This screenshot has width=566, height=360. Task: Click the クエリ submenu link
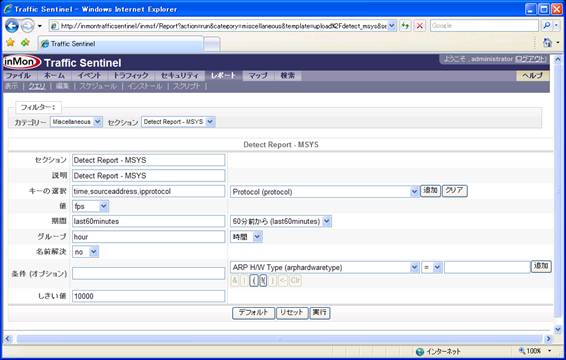[x=37, y=86]
